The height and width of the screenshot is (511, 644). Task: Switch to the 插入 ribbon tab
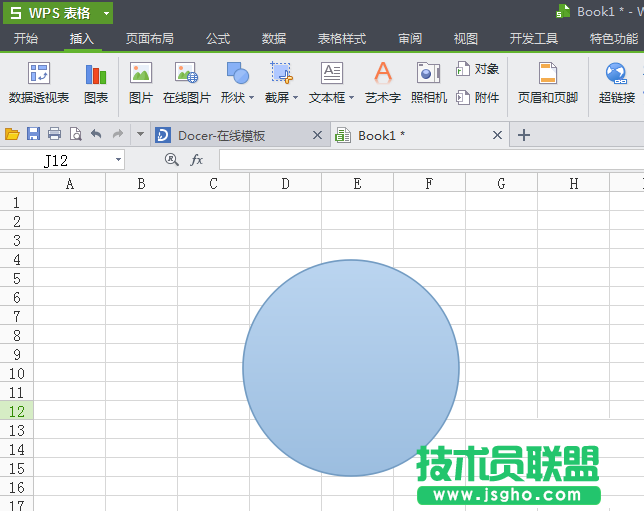pyautogui.click(x=82, y=39)
